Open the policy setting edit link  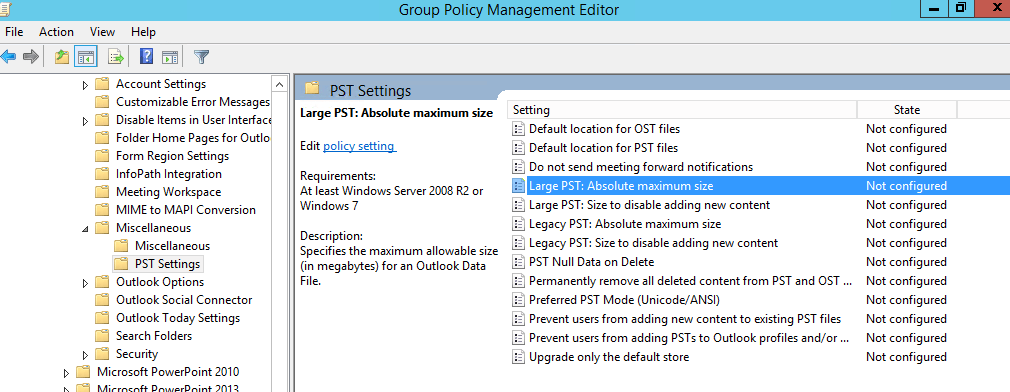coord(359,146)
